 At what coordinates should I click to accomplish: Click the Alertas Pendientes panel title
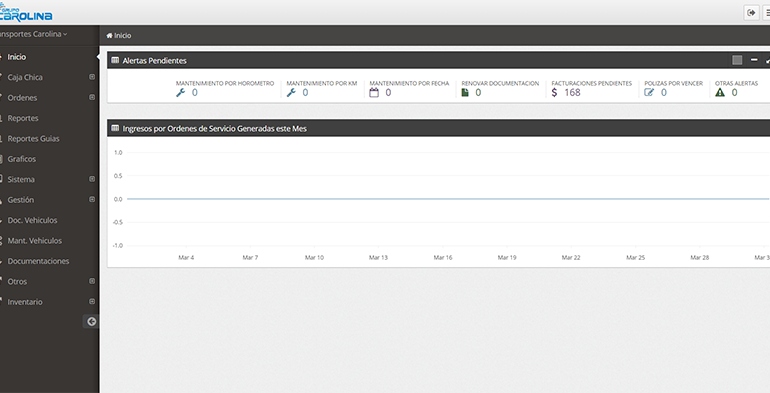(155, 60)
